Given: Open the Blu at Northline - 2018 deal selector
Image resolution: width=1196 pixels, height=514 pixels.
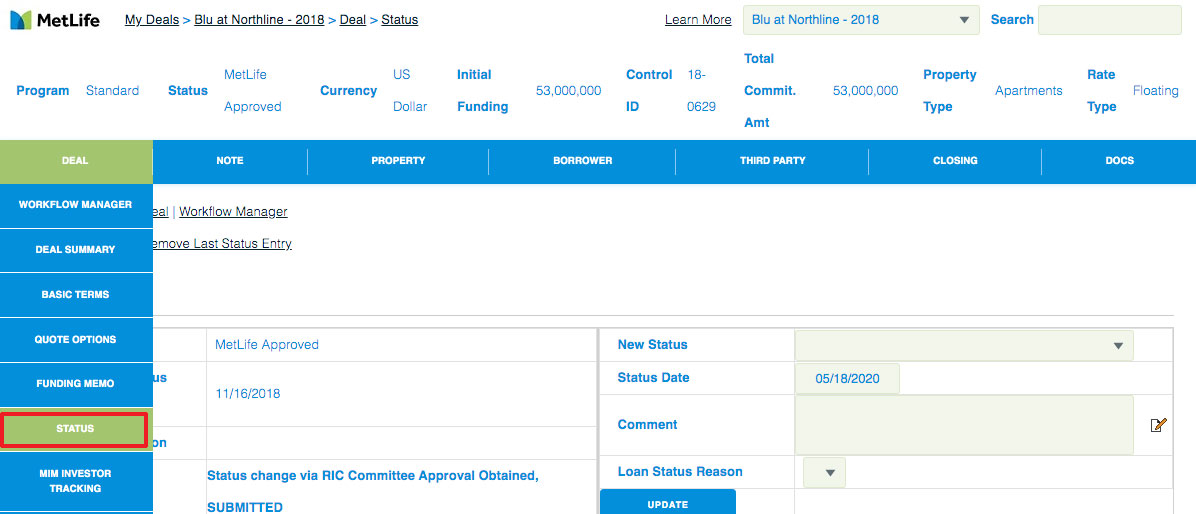Looking at the screenshot, I should 861,20.
